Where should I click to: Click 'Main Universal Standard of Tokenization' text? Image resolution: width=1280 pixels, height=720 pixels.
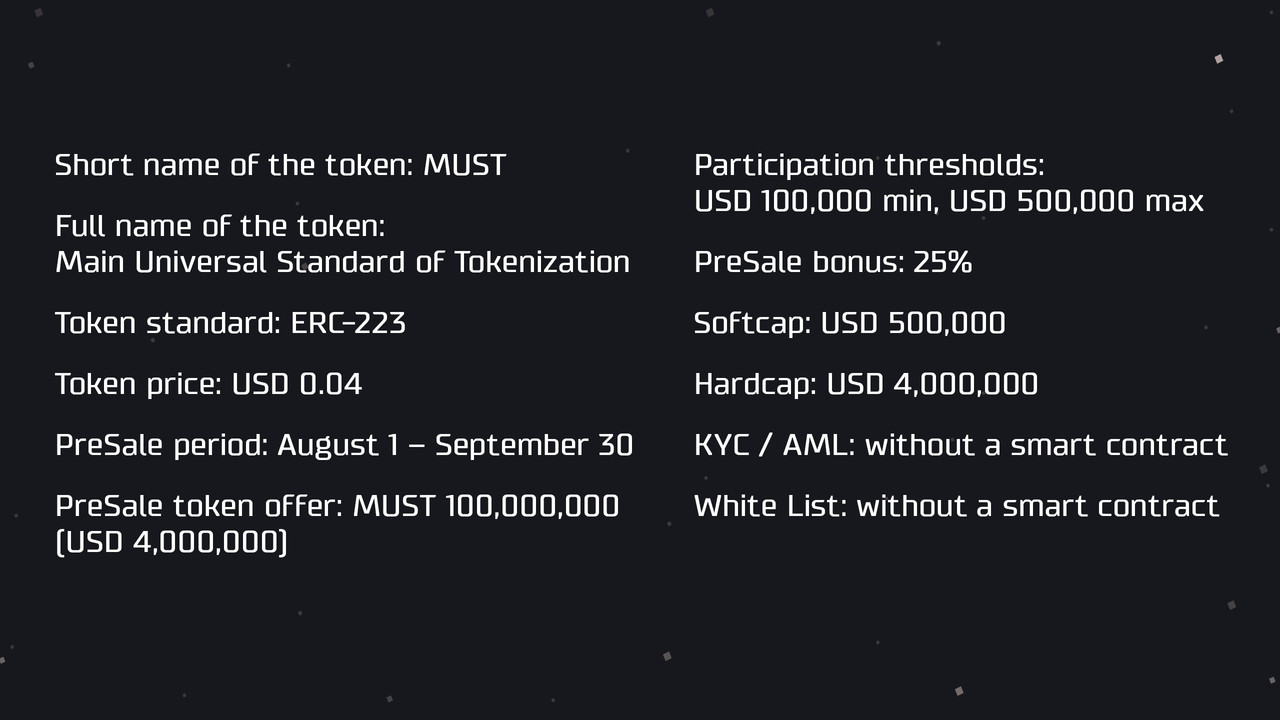pyautogui.click(x=342, y=262)
